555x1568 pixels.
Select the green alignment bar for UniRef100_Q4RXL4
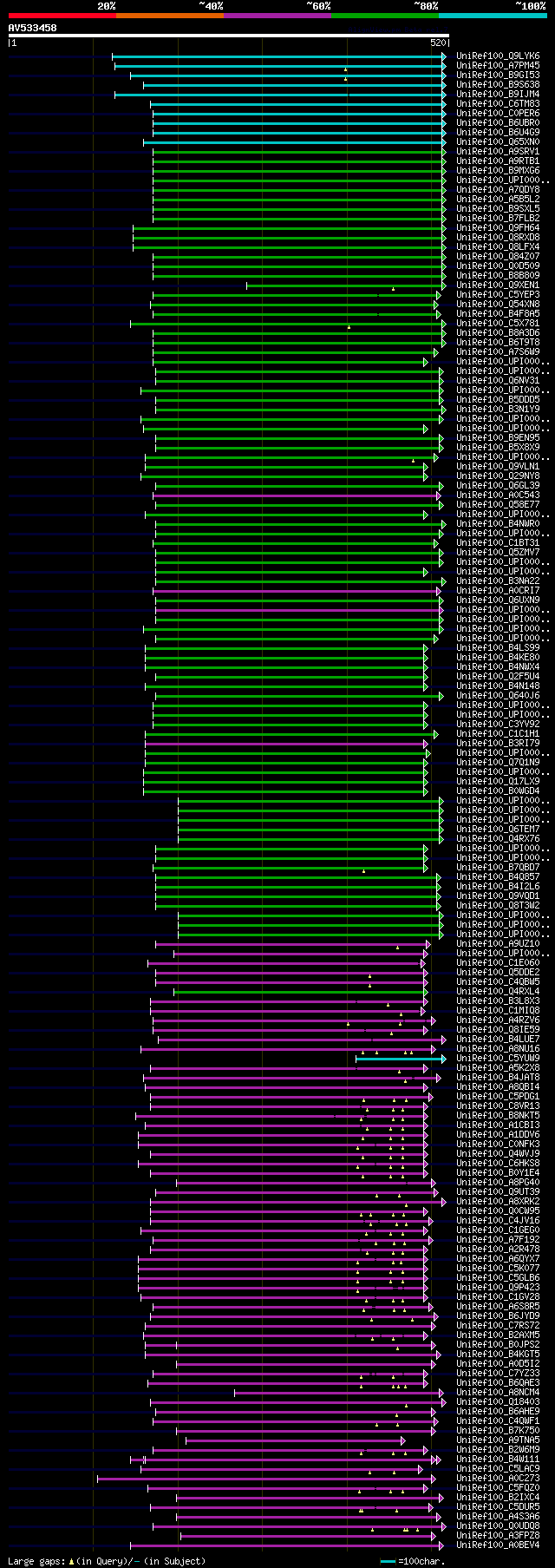coord(300,992)
